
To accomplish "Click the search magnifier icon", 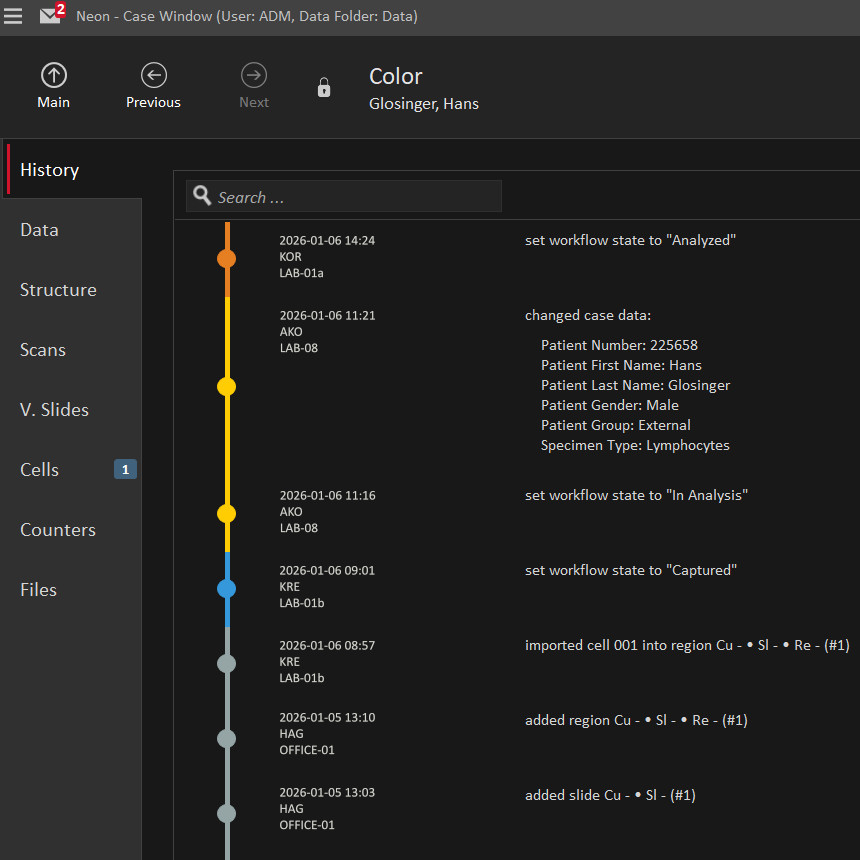I will tap(202, 196).
